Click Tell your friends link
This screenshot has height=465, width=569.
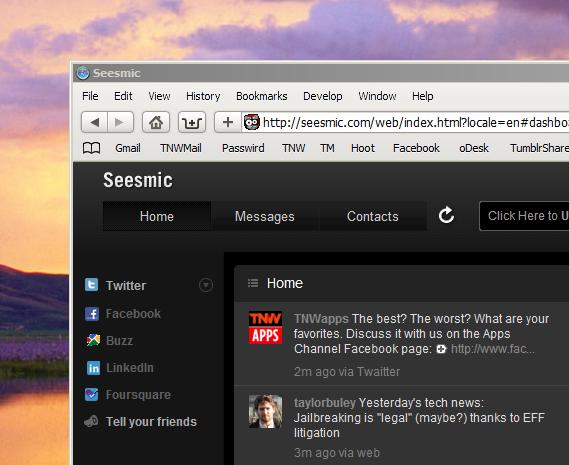[151, 422]
